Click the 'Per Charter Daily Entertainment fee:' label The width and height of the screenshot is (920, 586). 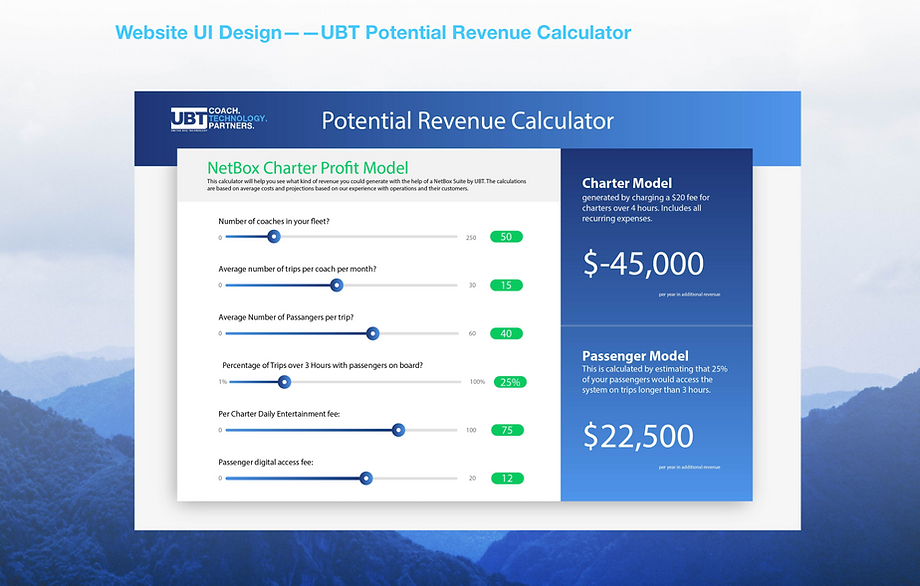coord(279,414)
